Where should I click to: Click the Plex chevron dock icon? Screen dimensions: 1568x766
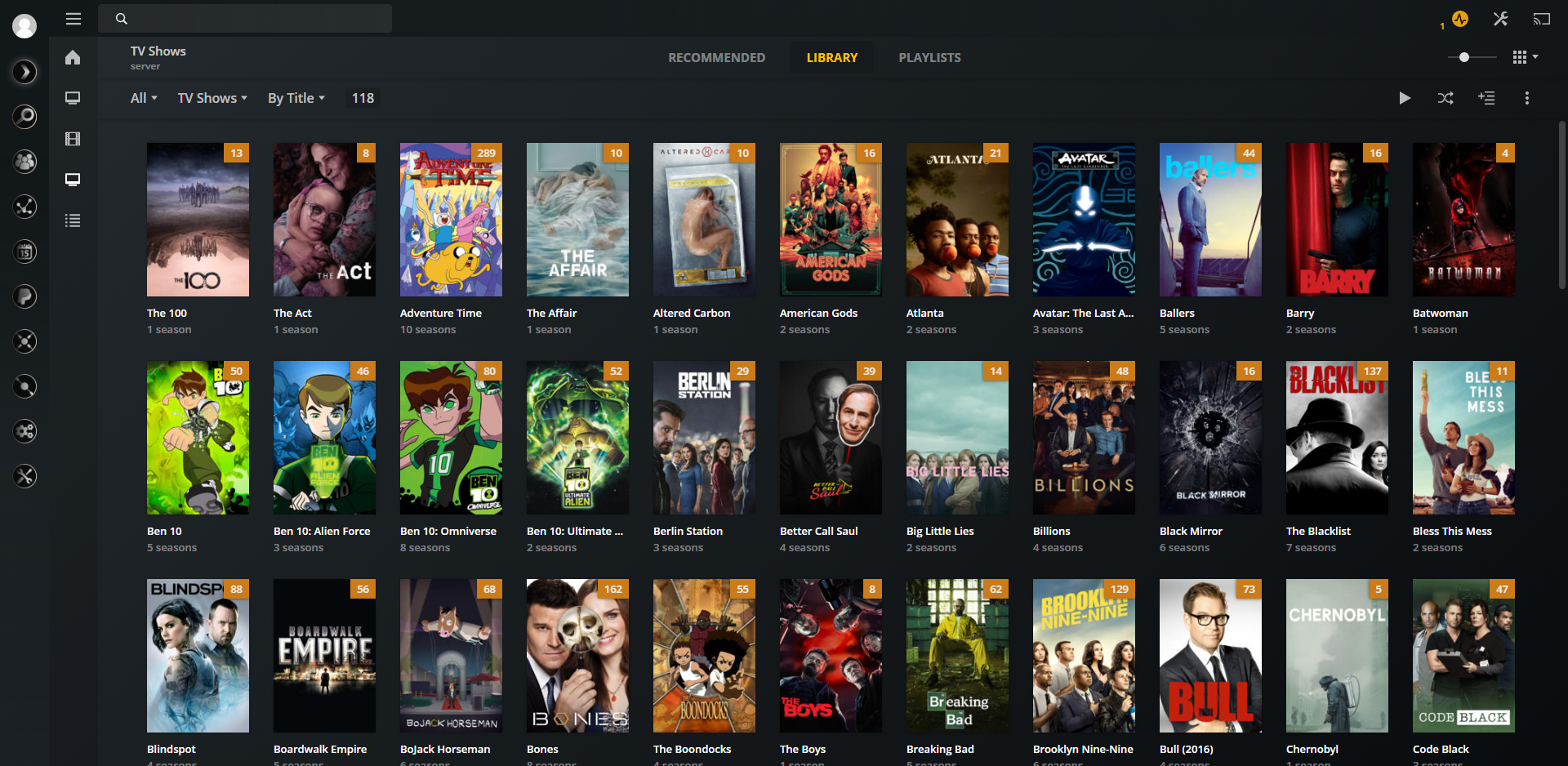coord(24,72)
